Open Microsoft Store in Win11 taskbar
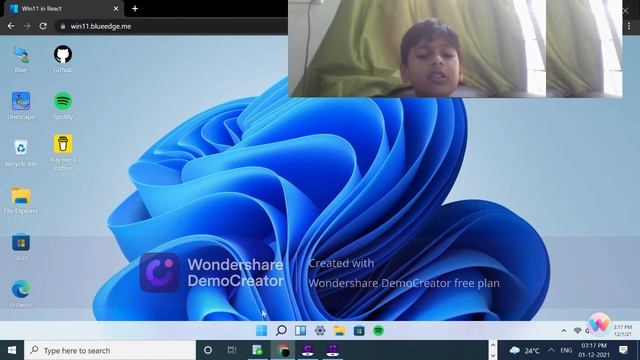640x360 pixels. click(x=359, y=330)
